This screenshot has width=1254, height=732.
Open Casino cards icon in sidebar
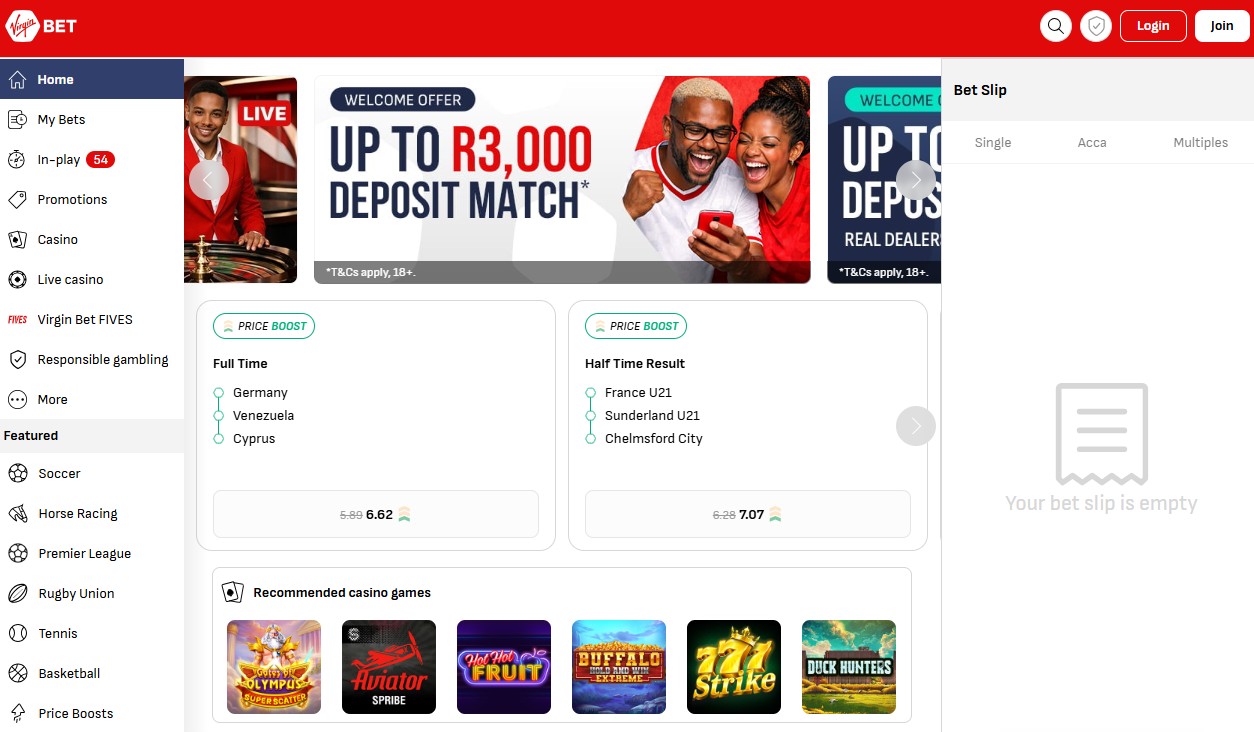17,240
